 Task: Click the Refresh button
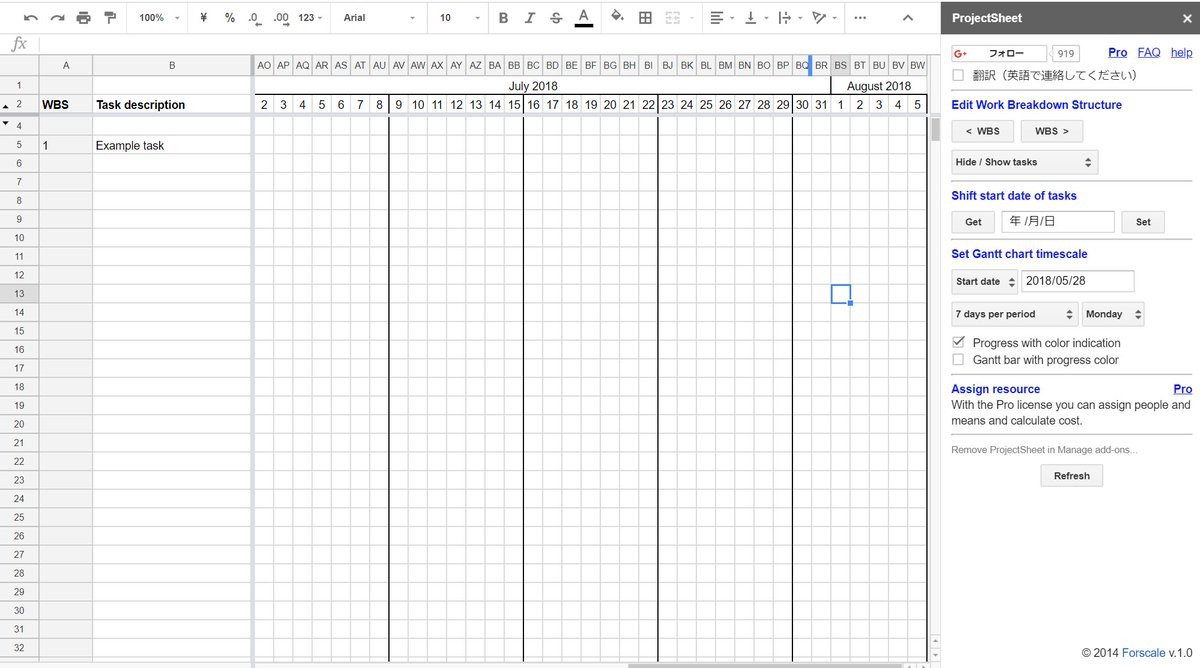1071,476
